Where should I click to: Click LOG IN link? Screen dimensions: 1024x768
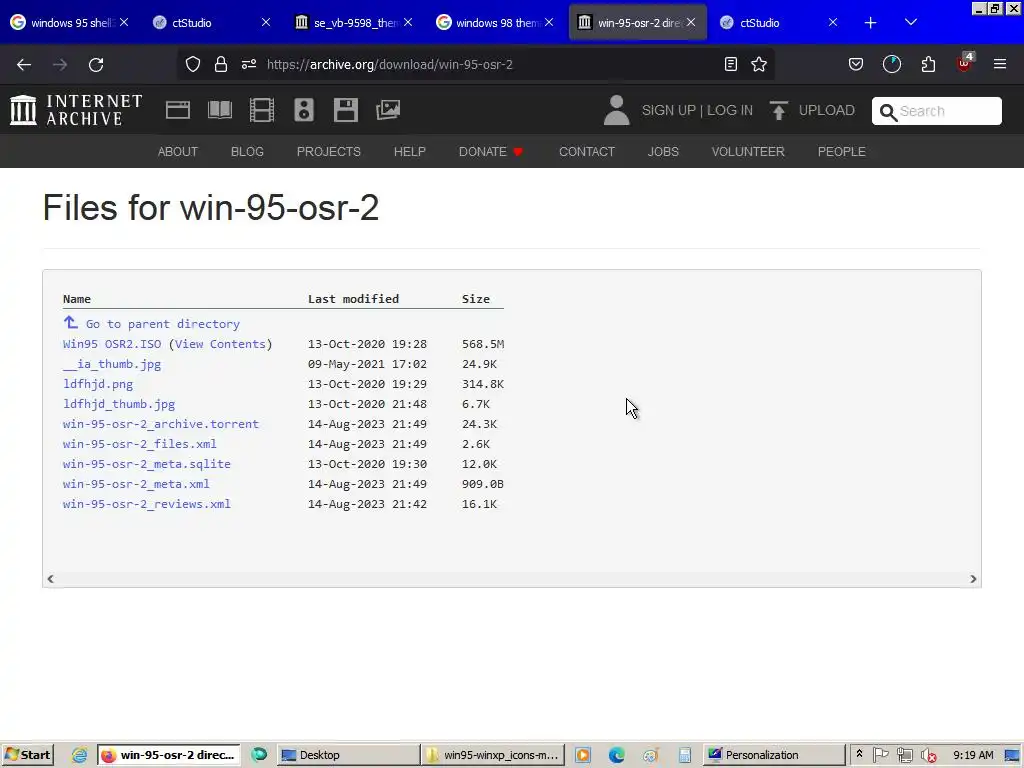point(729,110)
